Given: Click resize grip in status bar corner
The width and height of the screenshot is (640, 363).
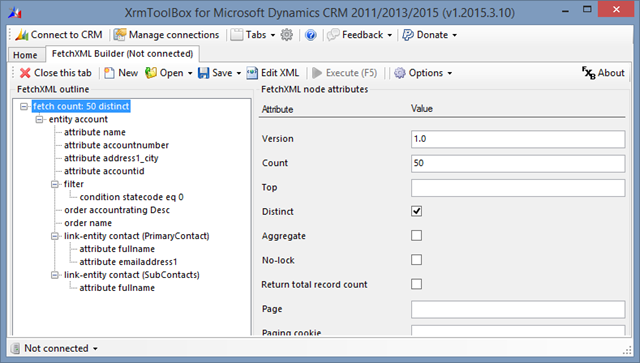Looking at the screenshot, I should click(627, 350).
